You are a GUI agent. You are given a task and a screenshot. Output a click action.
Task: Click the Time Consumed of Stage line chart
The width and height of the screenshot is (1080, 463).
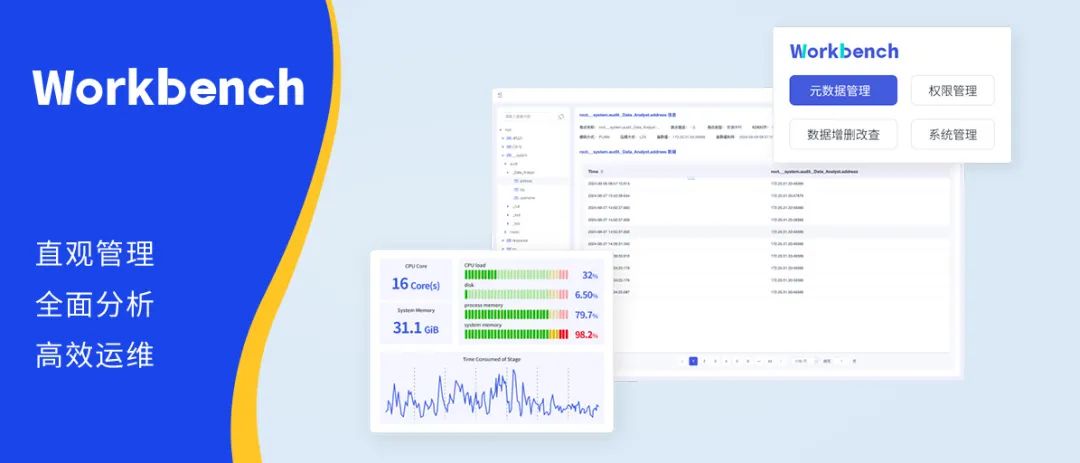tap(492, 393)
